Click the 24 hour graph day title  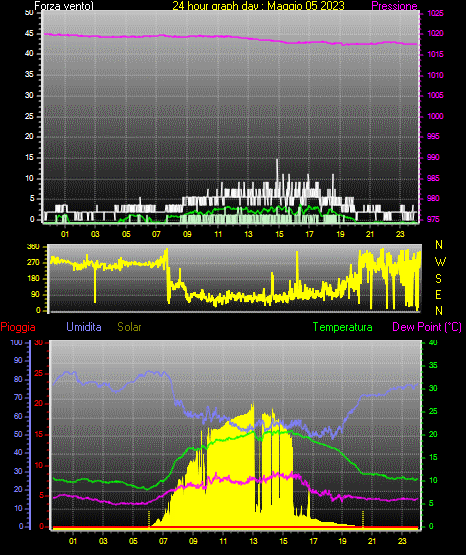258,6
